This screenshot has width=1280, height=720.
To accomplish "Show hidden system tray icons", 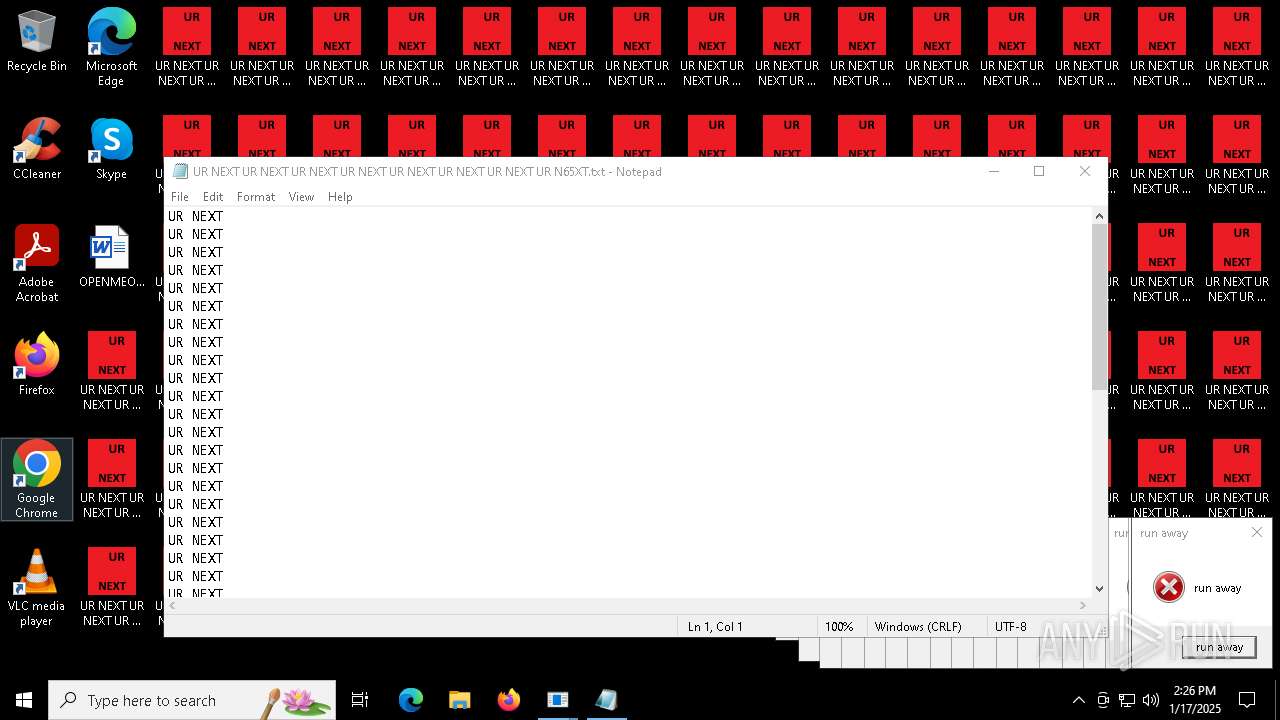I will click(1078, 700).
